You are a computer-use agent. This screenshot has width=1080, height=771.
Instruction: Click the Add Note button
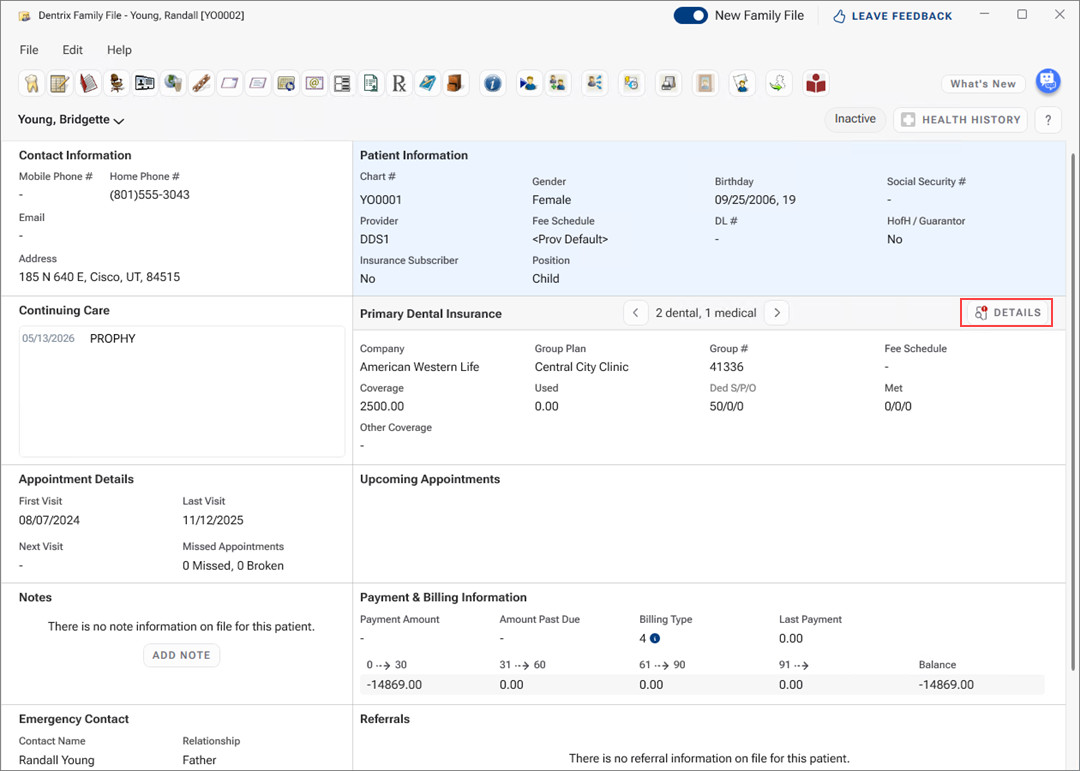[181, 655]
